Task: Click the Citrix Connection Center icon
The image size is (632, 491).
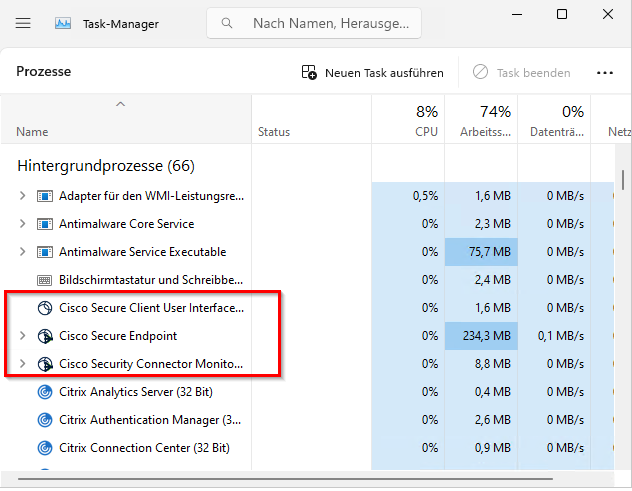Action: 44,448
